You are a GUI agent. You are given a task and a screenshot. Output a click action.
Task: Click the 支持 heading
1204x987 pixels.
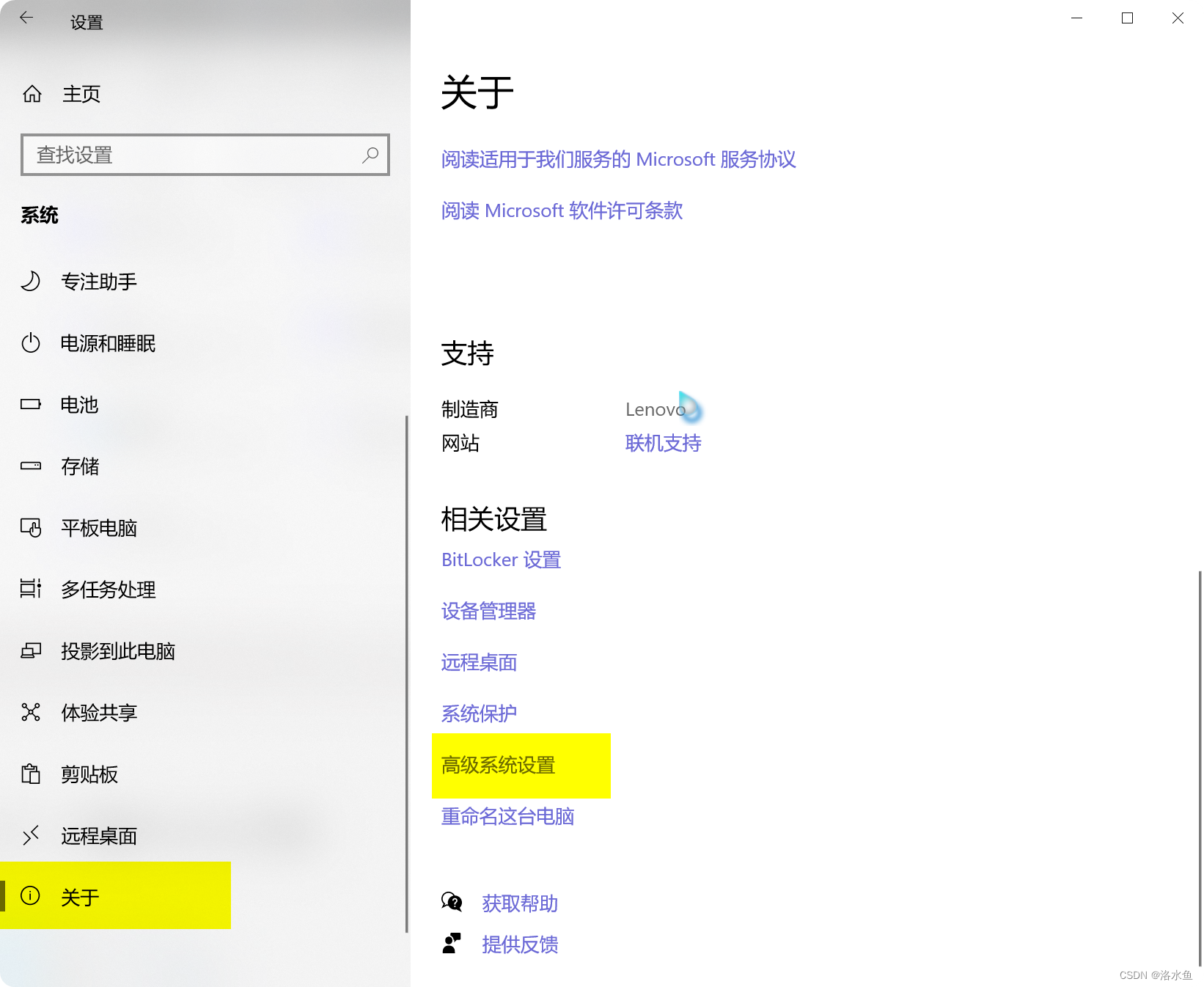point(467,353)
